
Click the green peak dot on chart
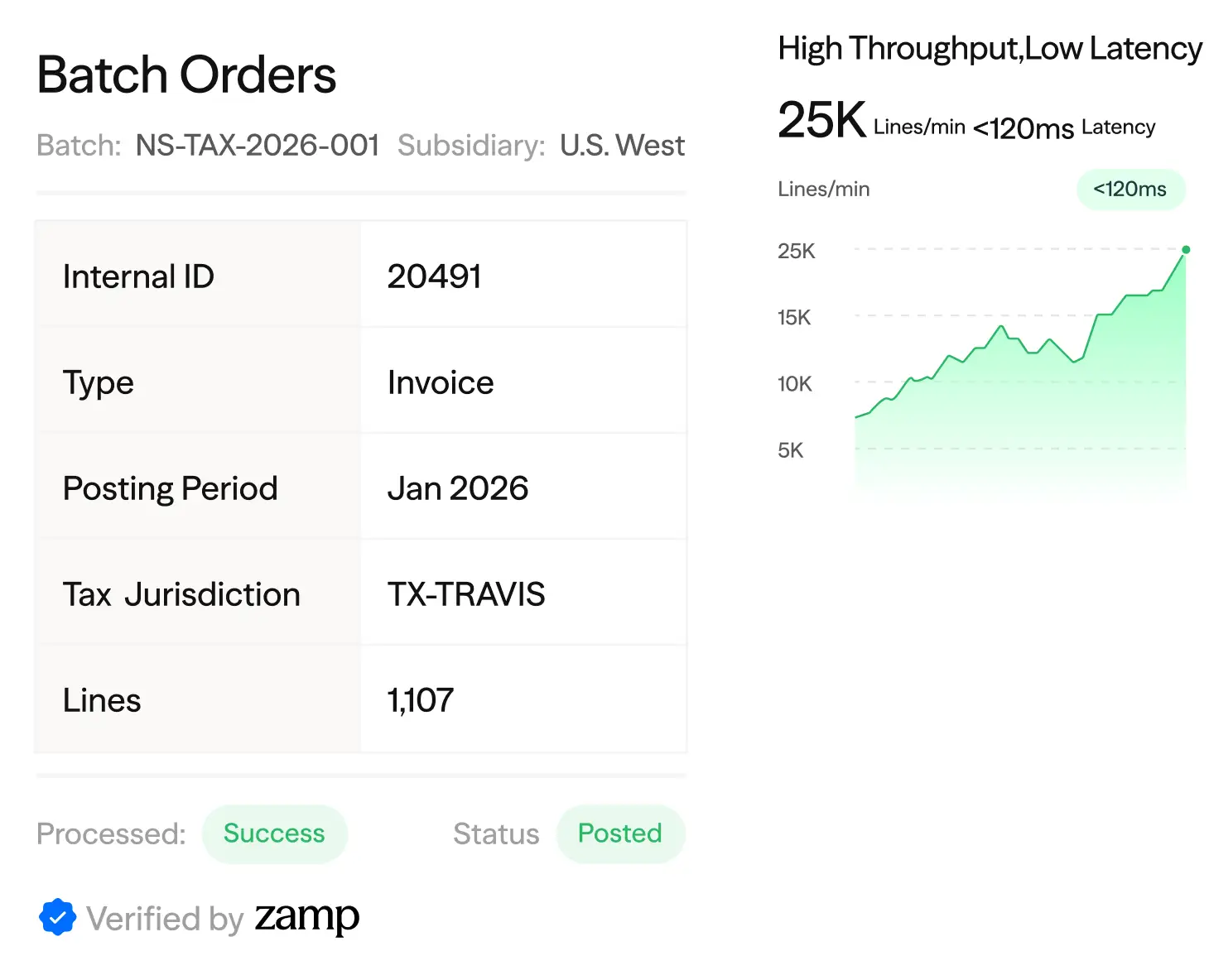pos(1186,249)
